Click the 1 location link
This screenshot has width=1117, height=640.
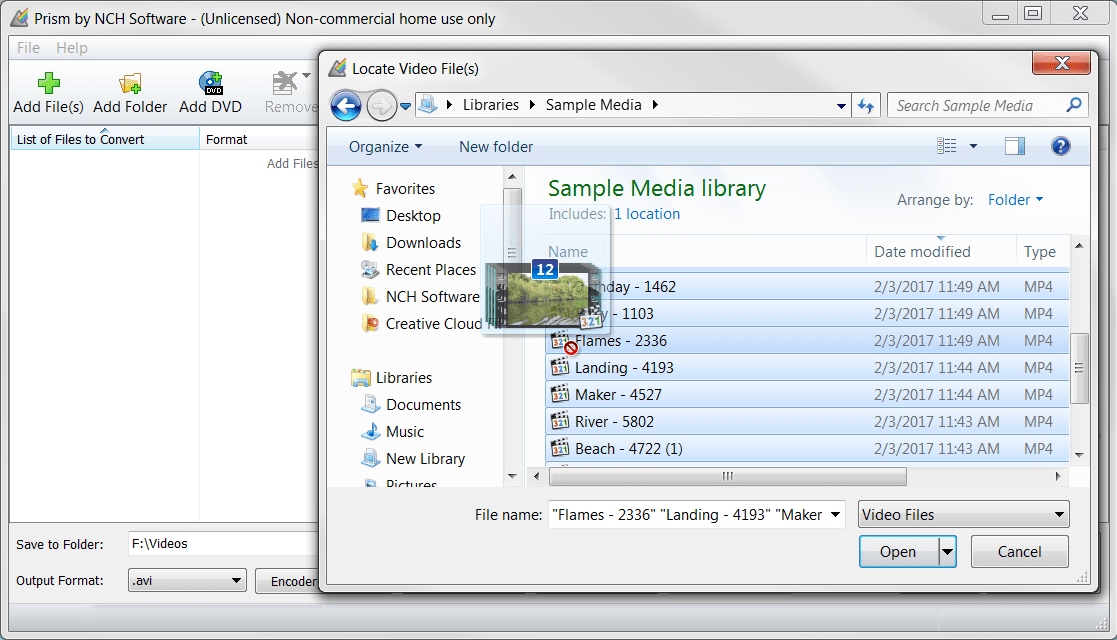pos(647,214)
